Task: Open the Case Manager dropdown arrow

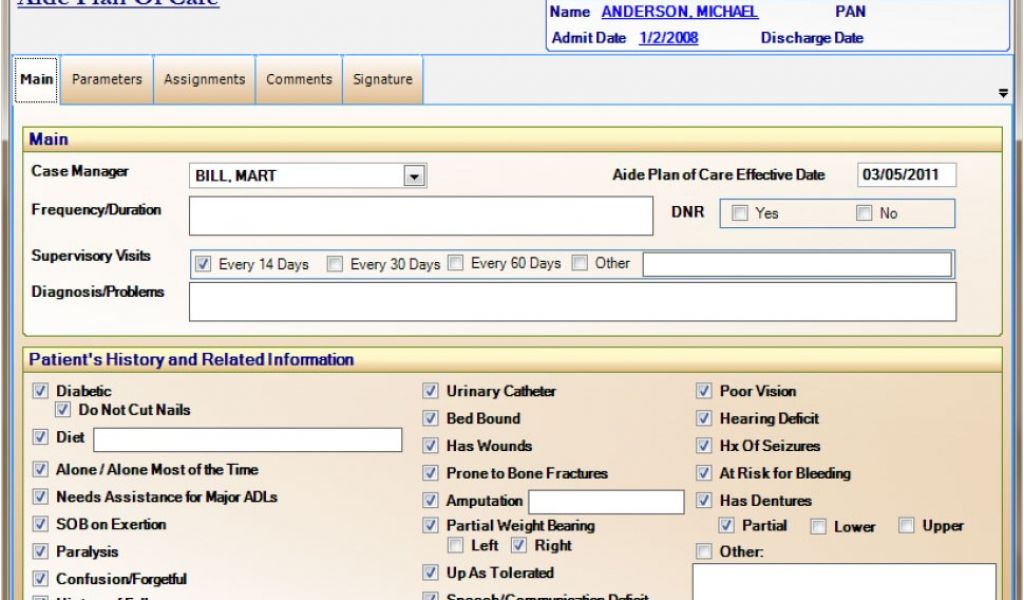Action: pyautogui.click(x=414, y=176)
